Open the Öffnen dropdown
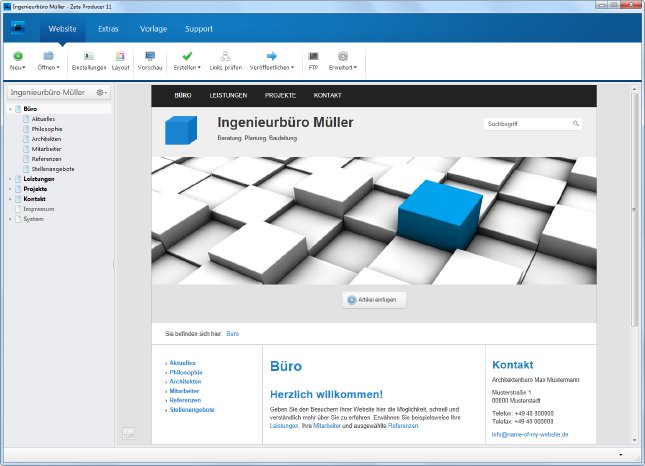Screen dimensions: 645x466 point(48,67)
